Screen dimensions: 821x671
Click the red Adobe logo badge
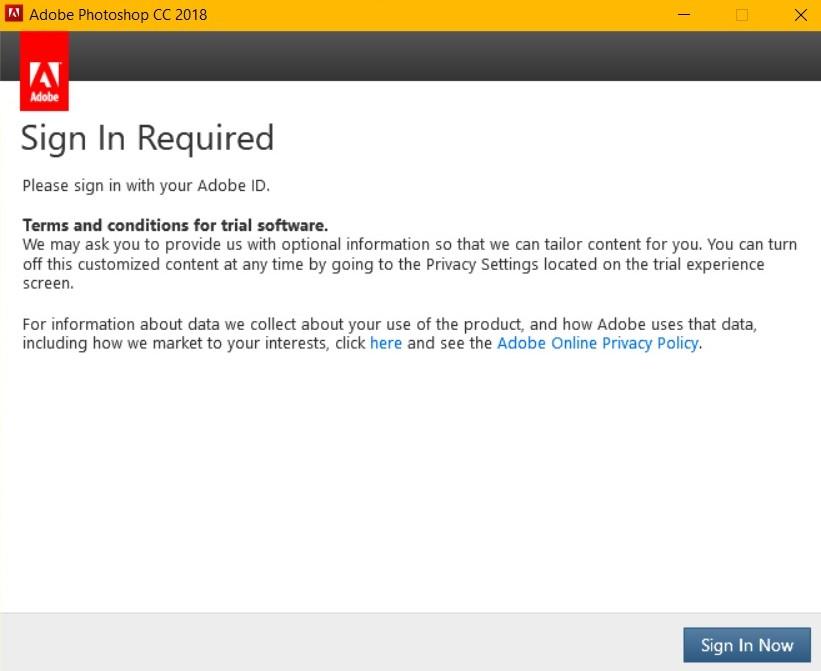click(x=45, y=71)
